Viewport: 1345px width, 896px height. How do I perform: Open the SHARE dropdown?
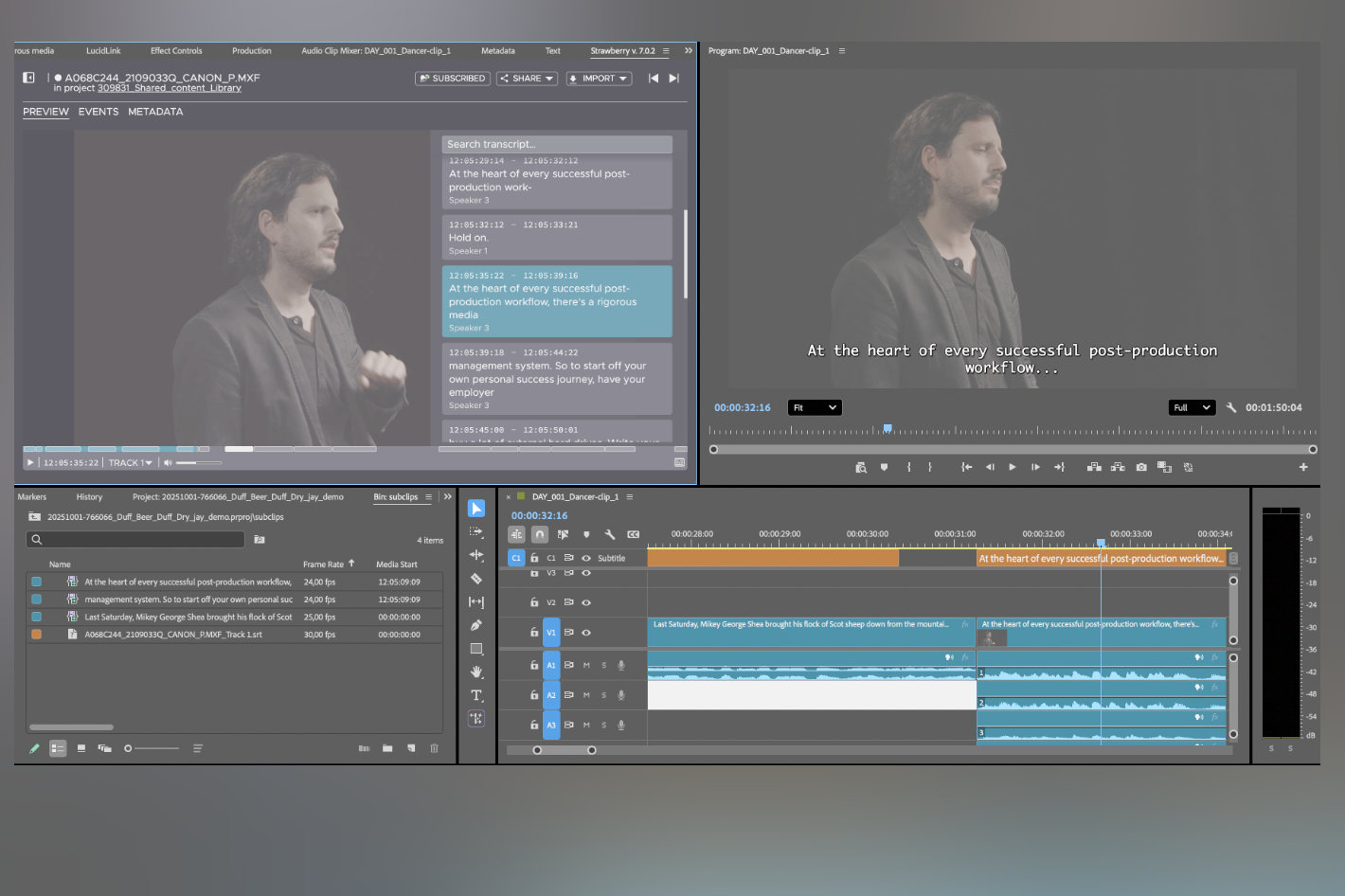click(x=527, y=79)
